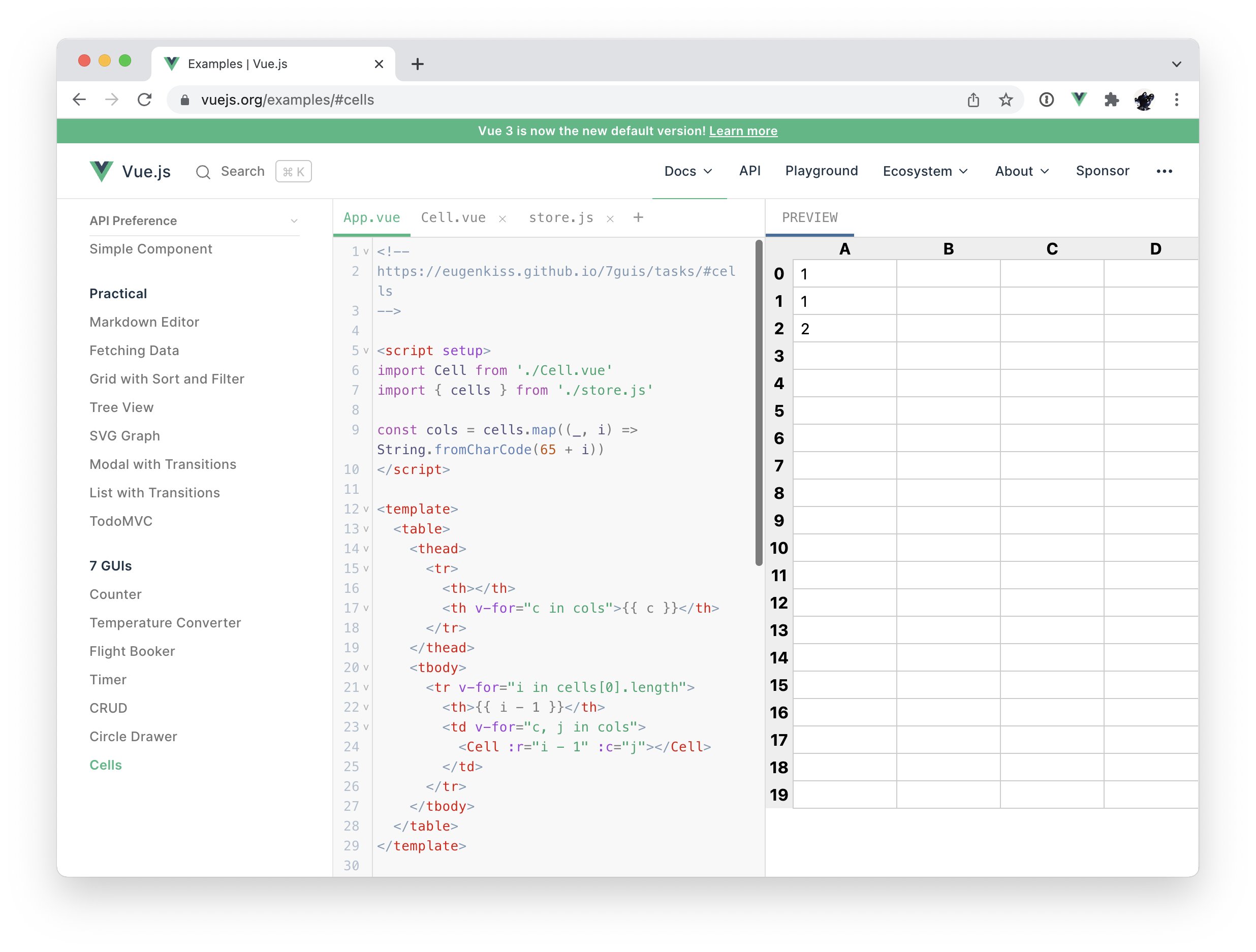1256x952 pixels.
Task: Expand the API Preference section
Action: 194,221
